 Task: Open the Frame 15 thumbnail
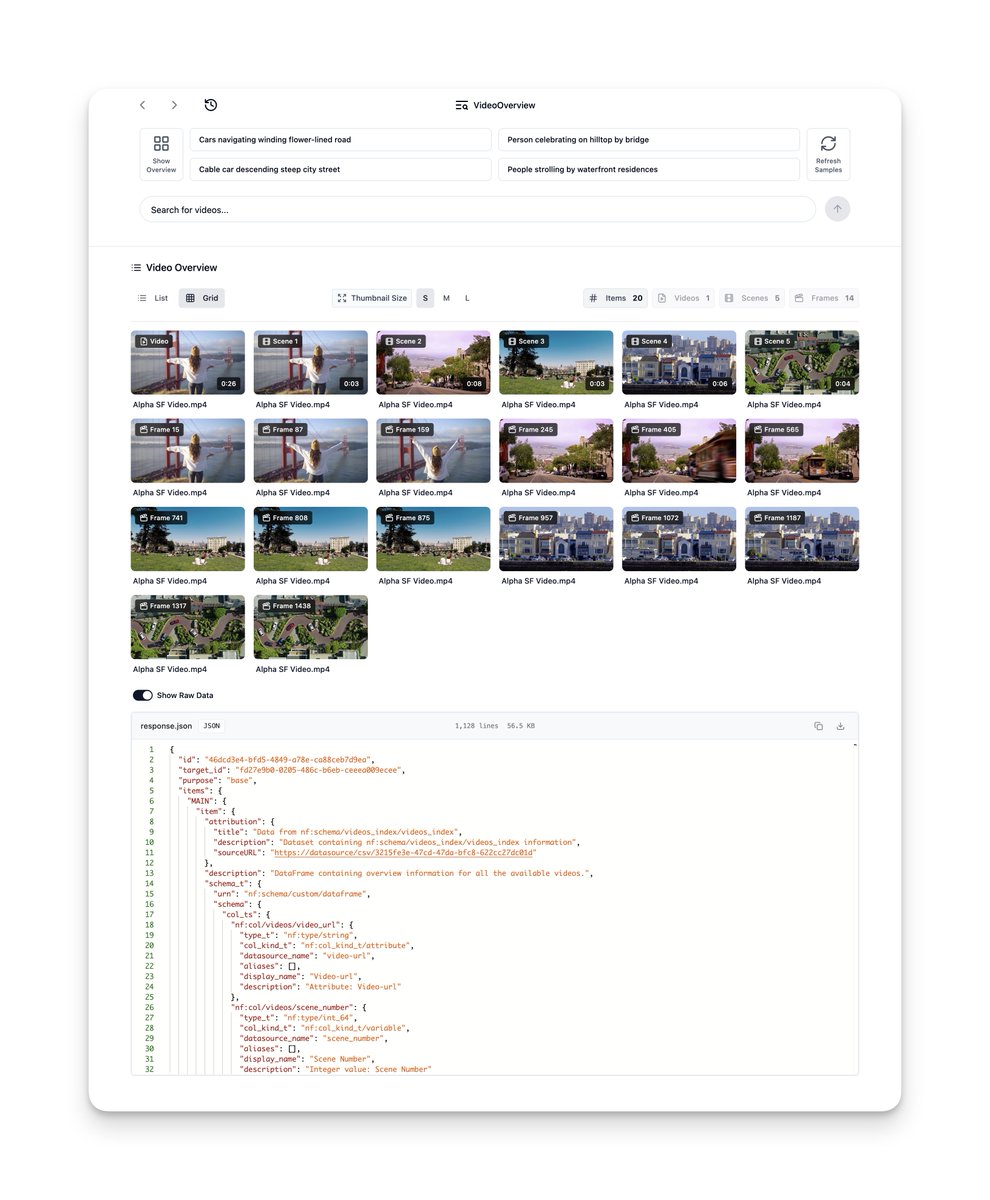[x=188, y=451]
